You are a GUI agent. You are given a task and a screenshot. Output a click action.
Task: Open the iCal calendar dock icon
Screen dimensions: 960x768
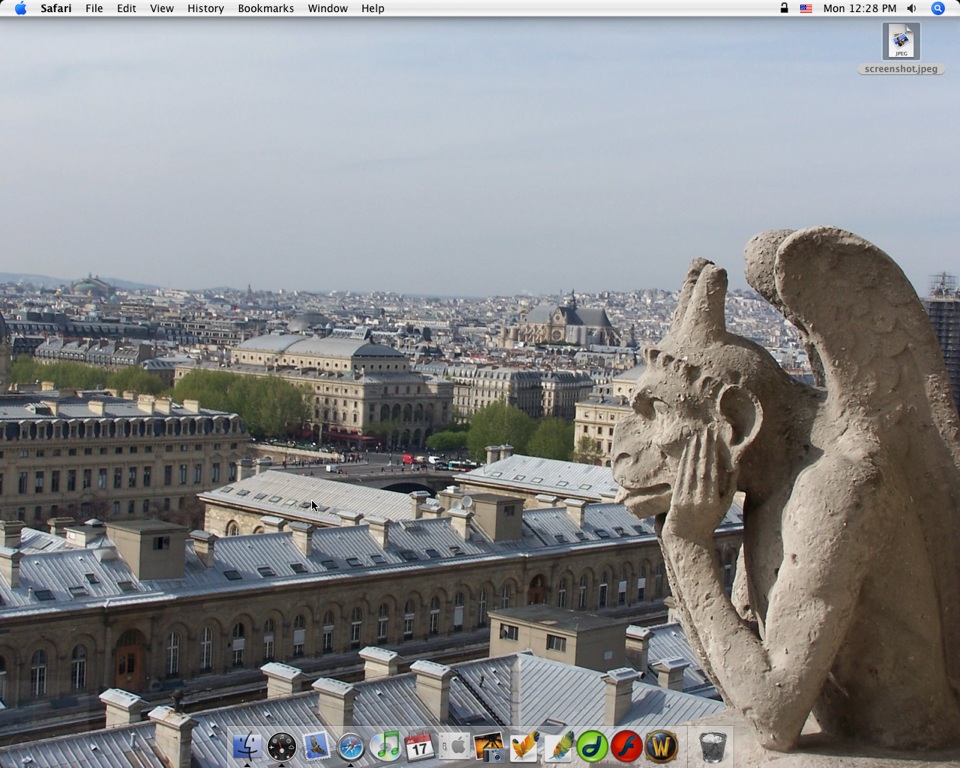(419, 746)
